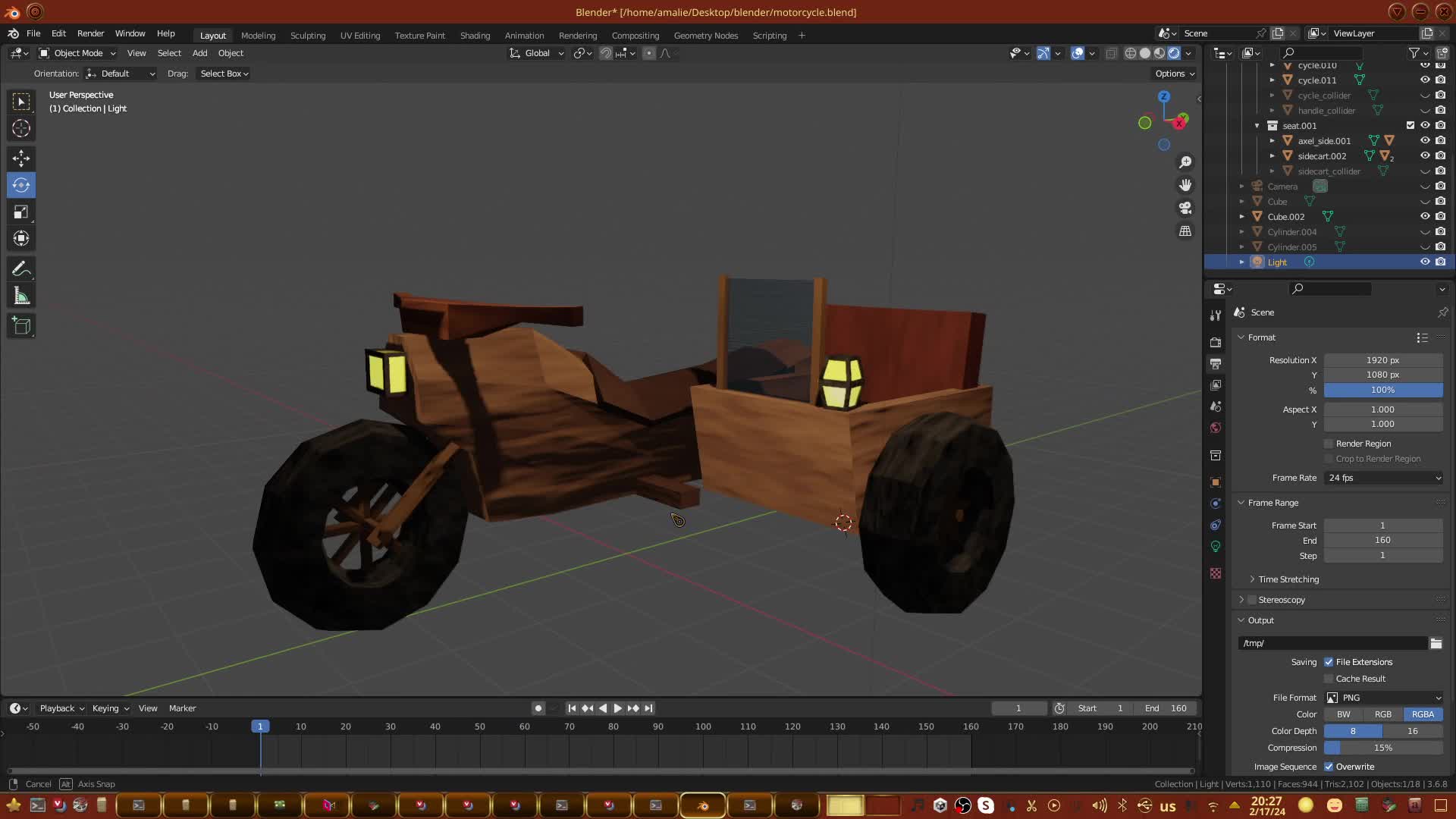Open Output properties tab icon
This screenshot has width=1456, height=819.
1216,364
